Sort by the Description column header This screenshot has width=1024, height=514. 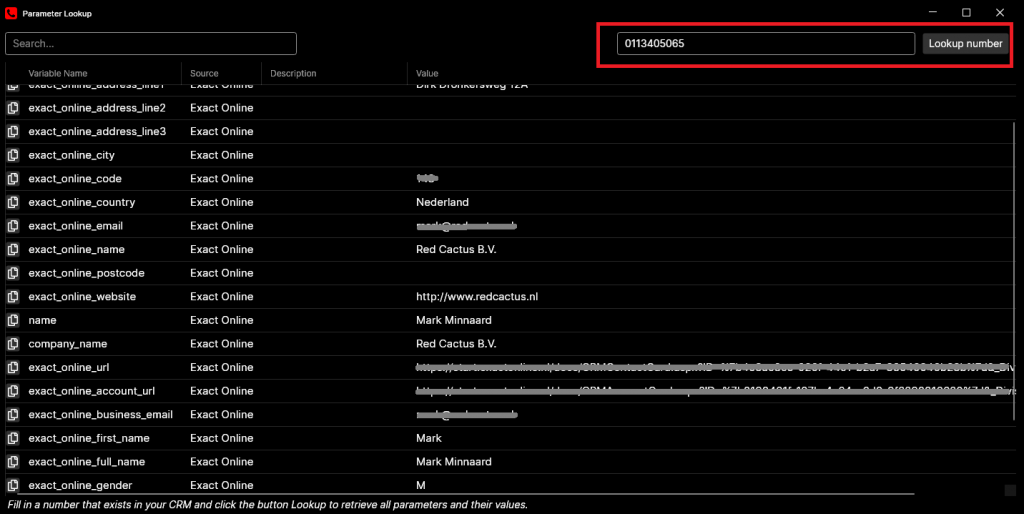pos(293,73)
